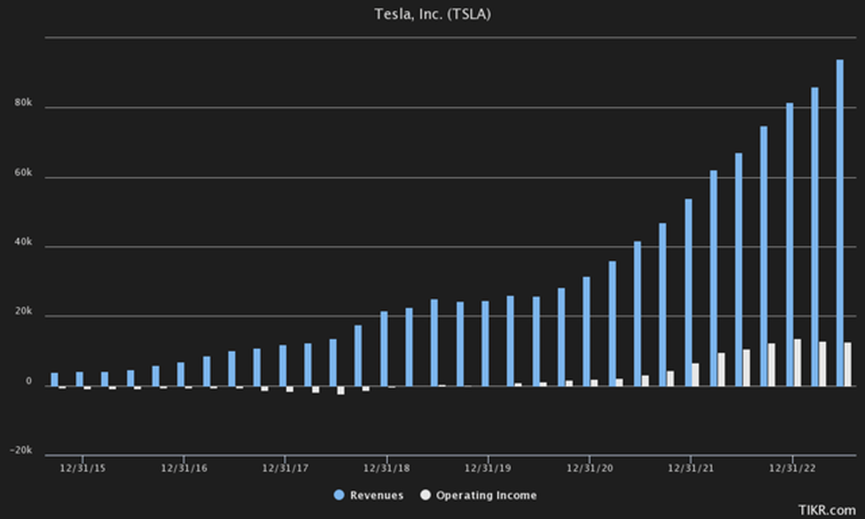Select the blue Revenues bar at 12/31/22

coord(789,244)
